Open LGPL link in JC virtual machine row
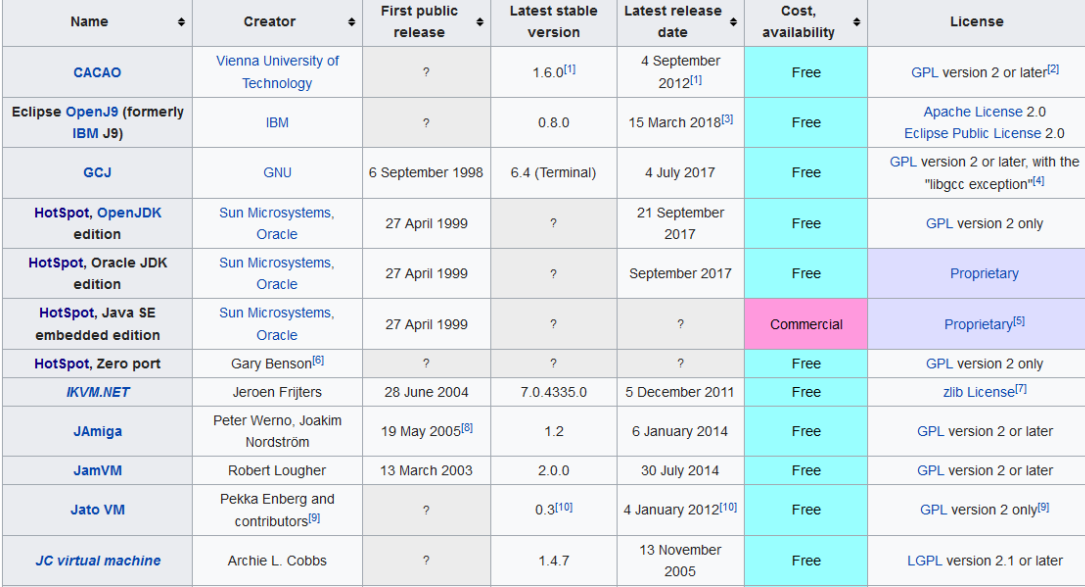The height and width of the screenshot is (587, 1085). click(924, 561)
